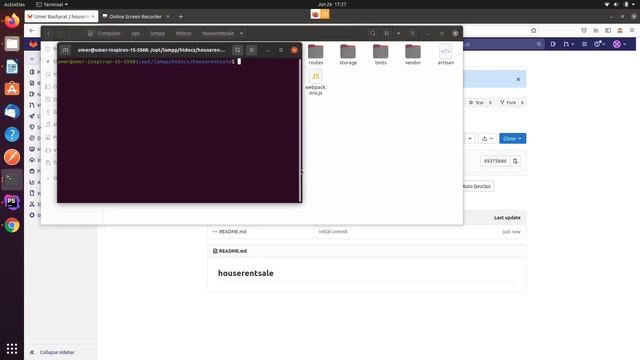Switch to Umer Basharat / houserentsale tab
This screenshot has height=360, width=640.
click(x=62, y=17)
